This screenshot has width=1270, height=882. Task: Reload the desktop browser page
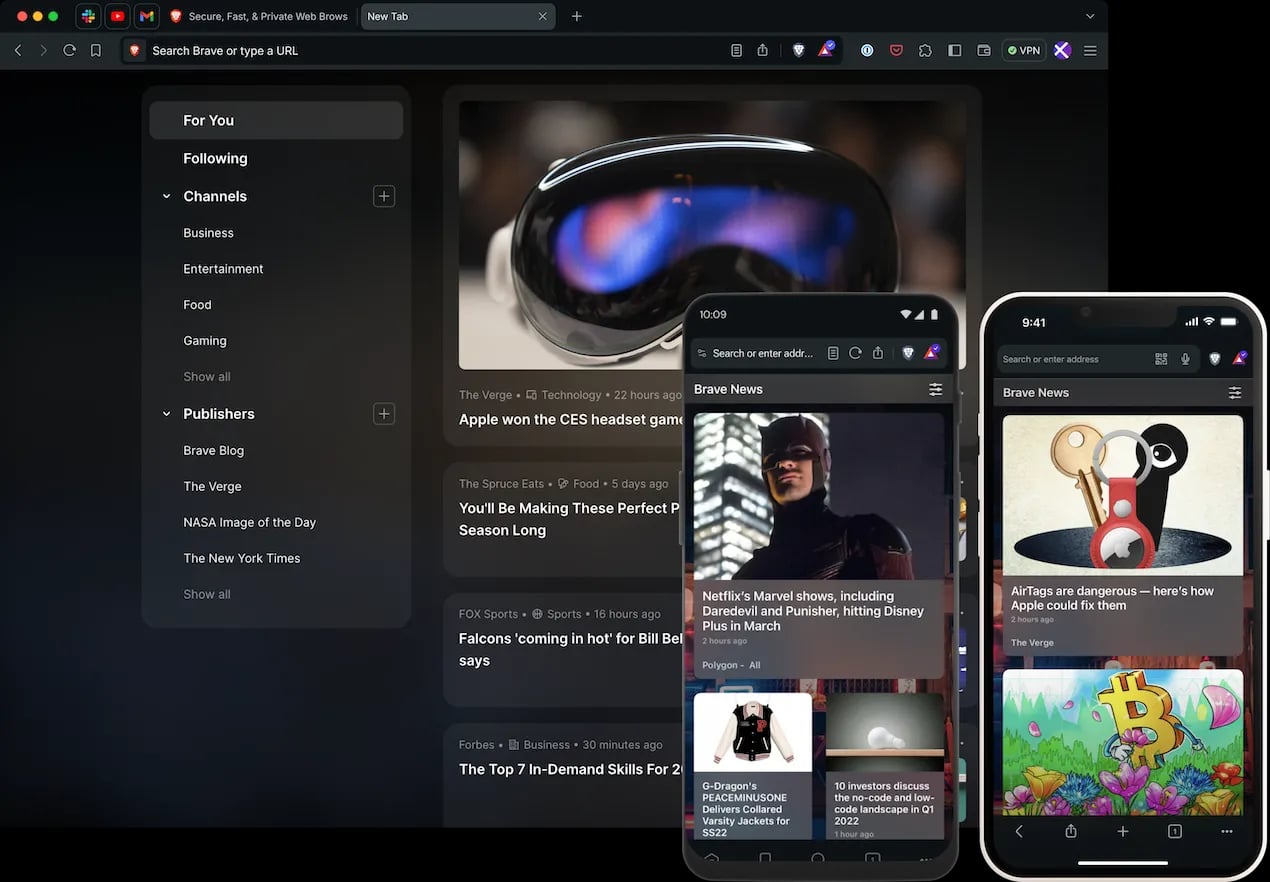click(x=69, y=50)
